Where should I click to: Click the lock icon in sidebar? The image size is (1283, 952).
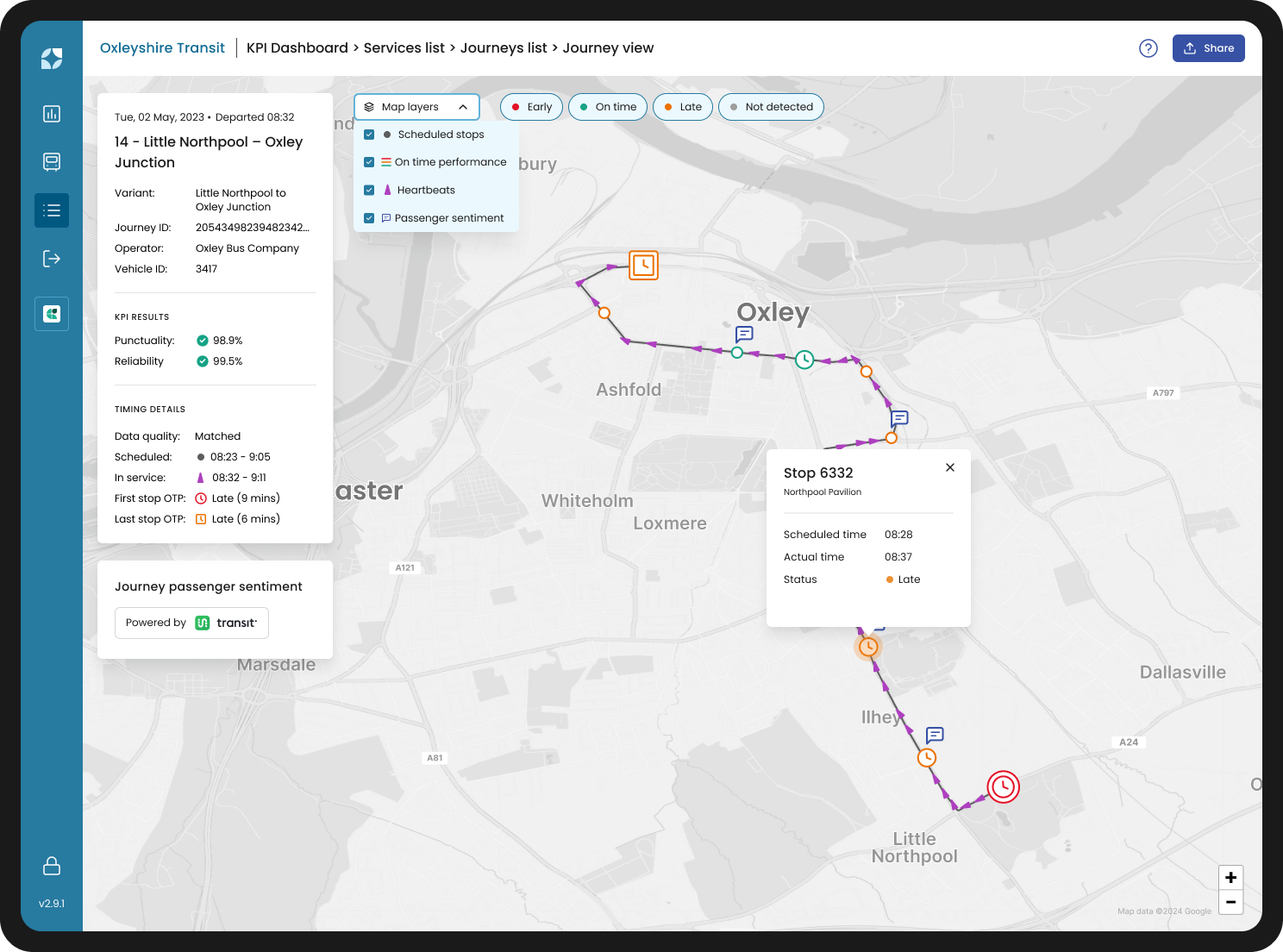point(52,866)
